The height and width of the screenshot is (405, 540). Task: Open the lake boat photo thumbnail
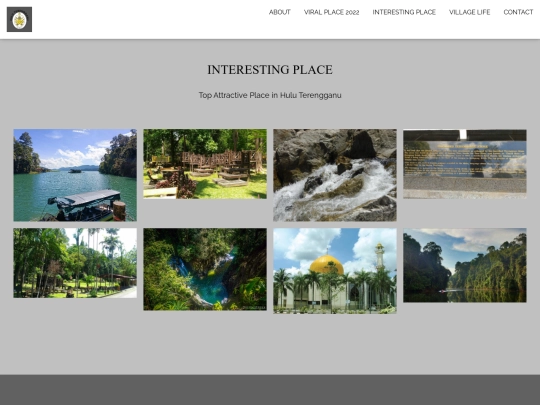(75, 175)
